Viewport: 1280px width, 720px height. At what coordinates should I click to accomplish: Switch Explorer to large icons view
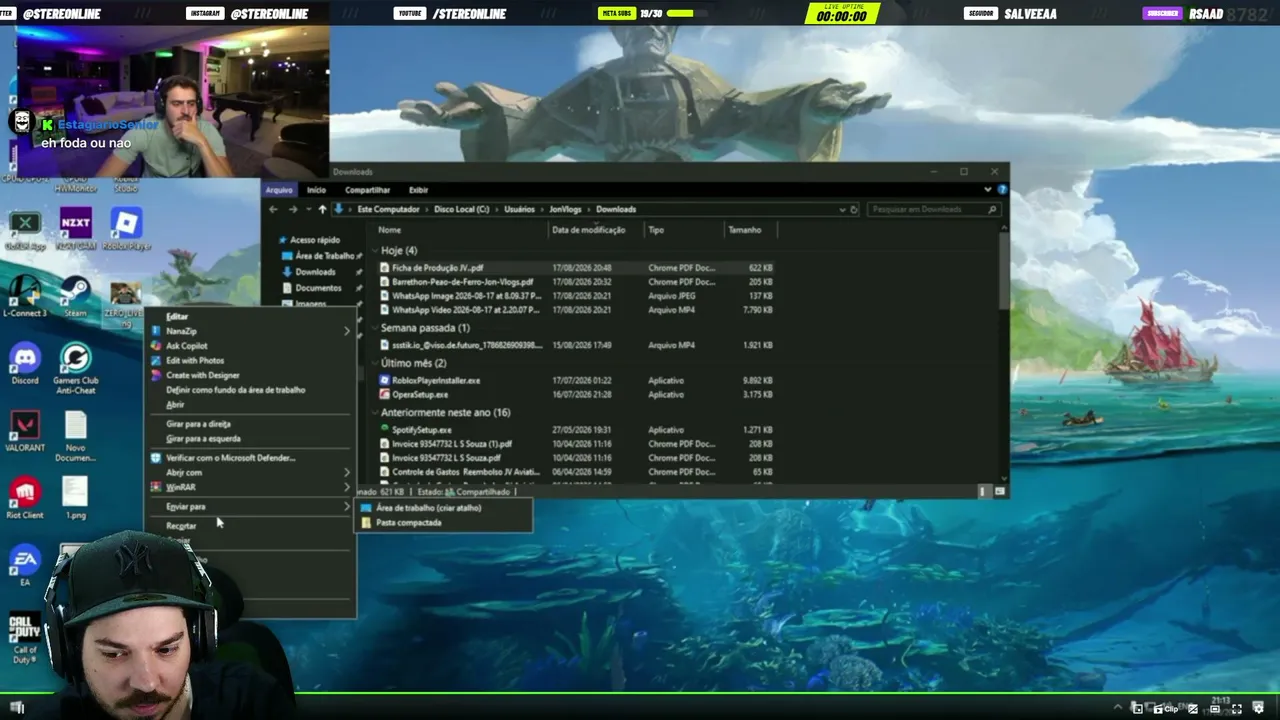click(x=999, y=491)
